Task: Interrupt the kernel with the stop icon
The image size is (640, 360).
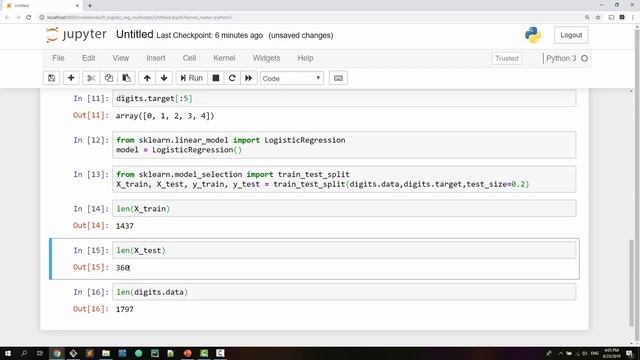Action: (x=216, y=78)
